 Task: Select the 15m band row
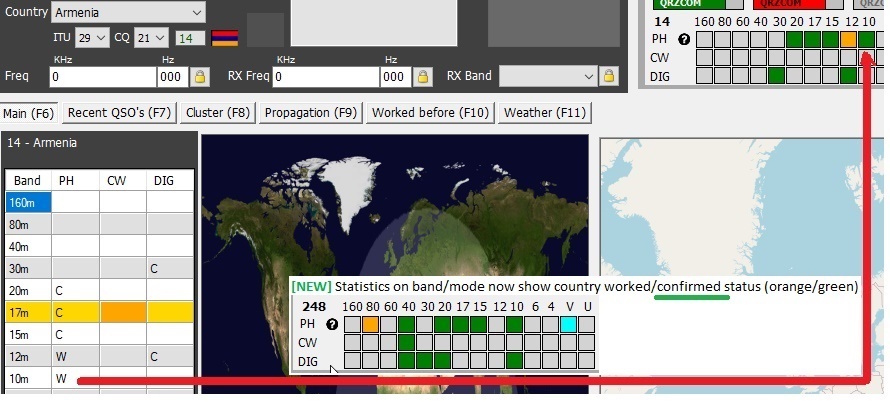100,334
